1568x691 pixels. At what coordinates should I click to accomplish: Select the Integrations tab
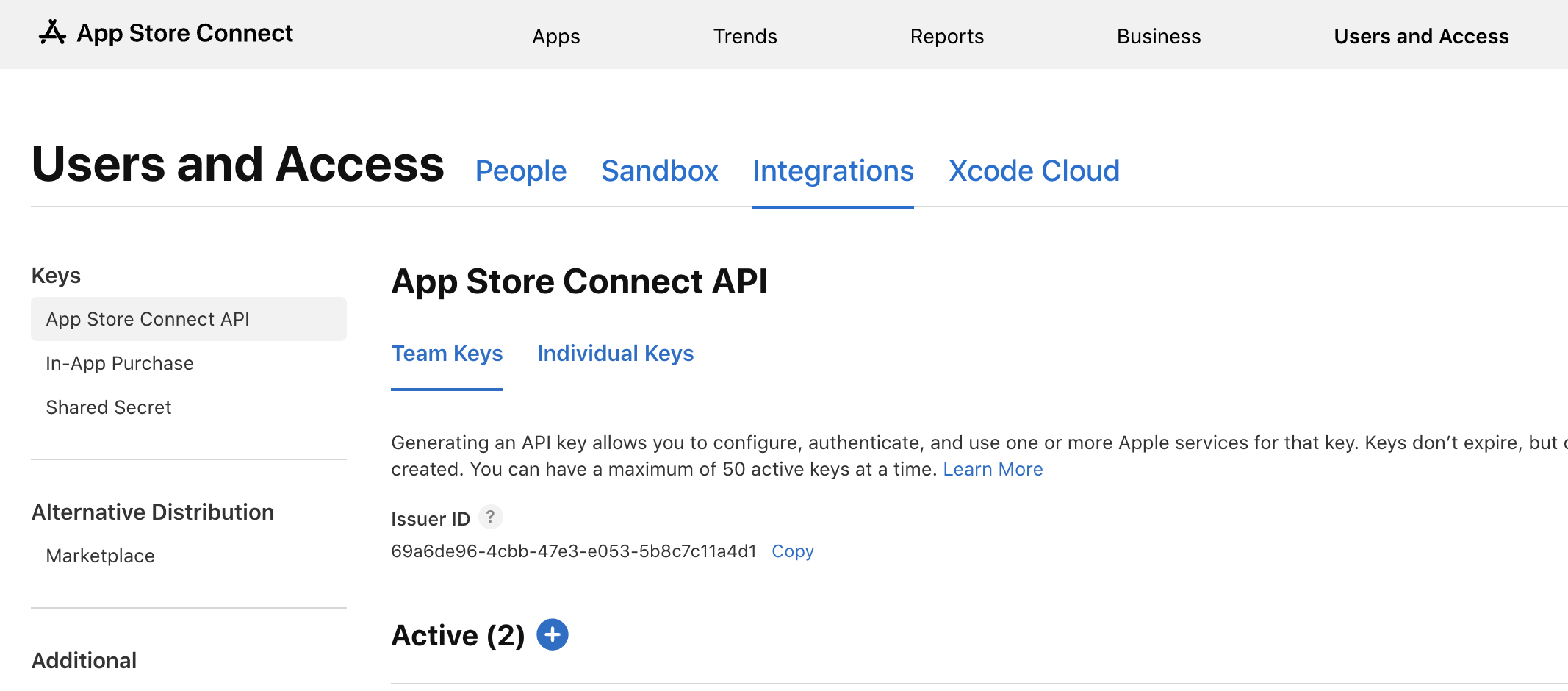coord(833,171)
